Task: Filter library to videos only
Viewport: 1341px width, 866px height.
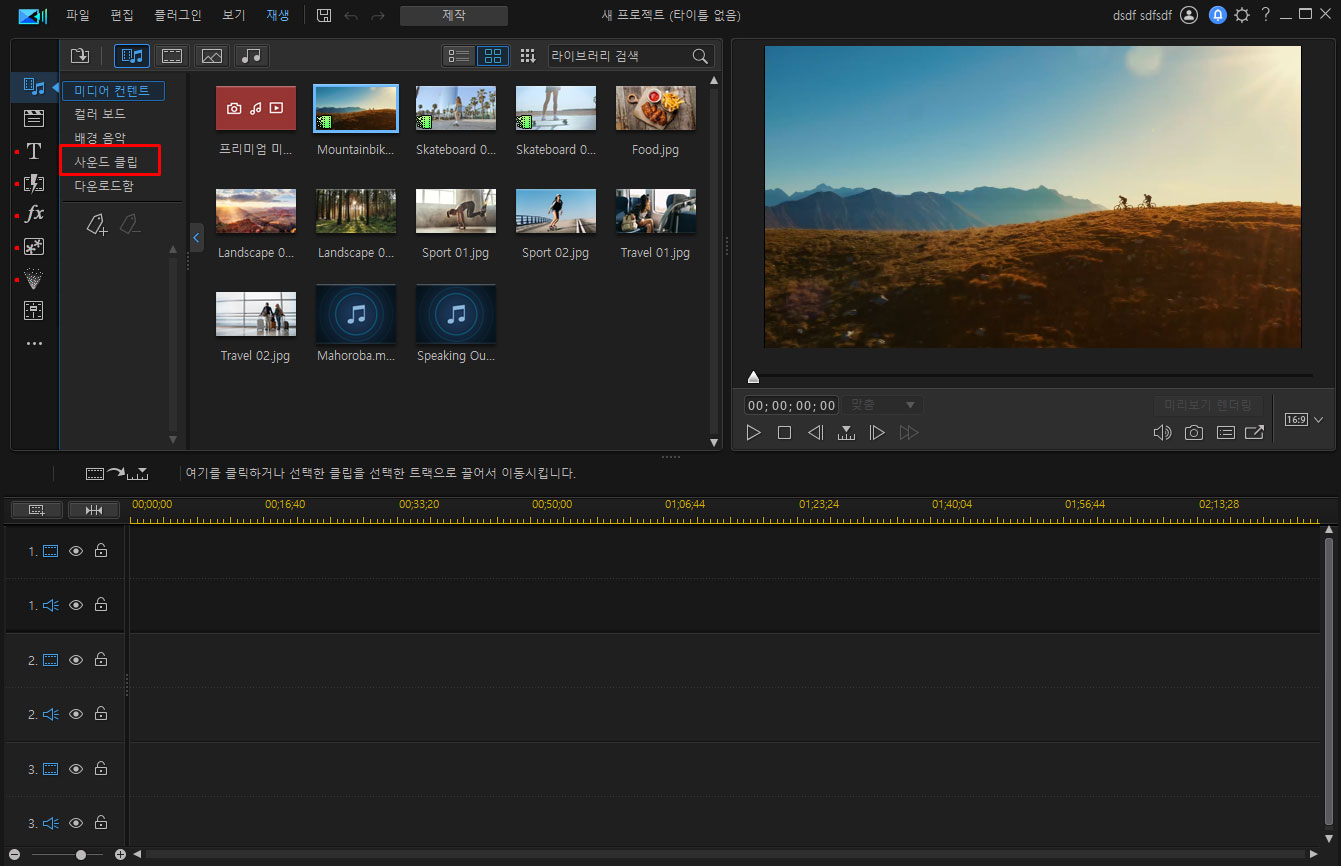Action: coord(172,56)
